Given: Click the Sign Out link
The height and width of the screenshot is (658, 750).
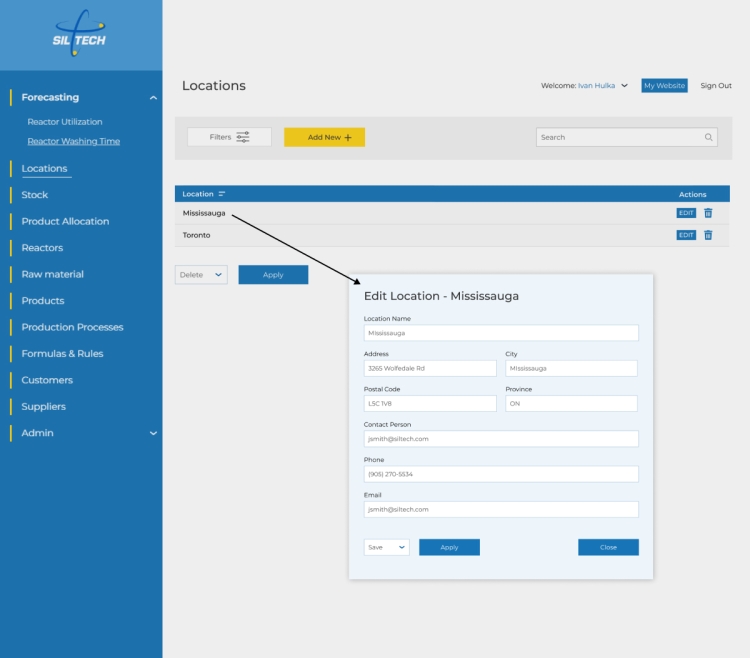Looking at the screenshot, I should 716,86.
